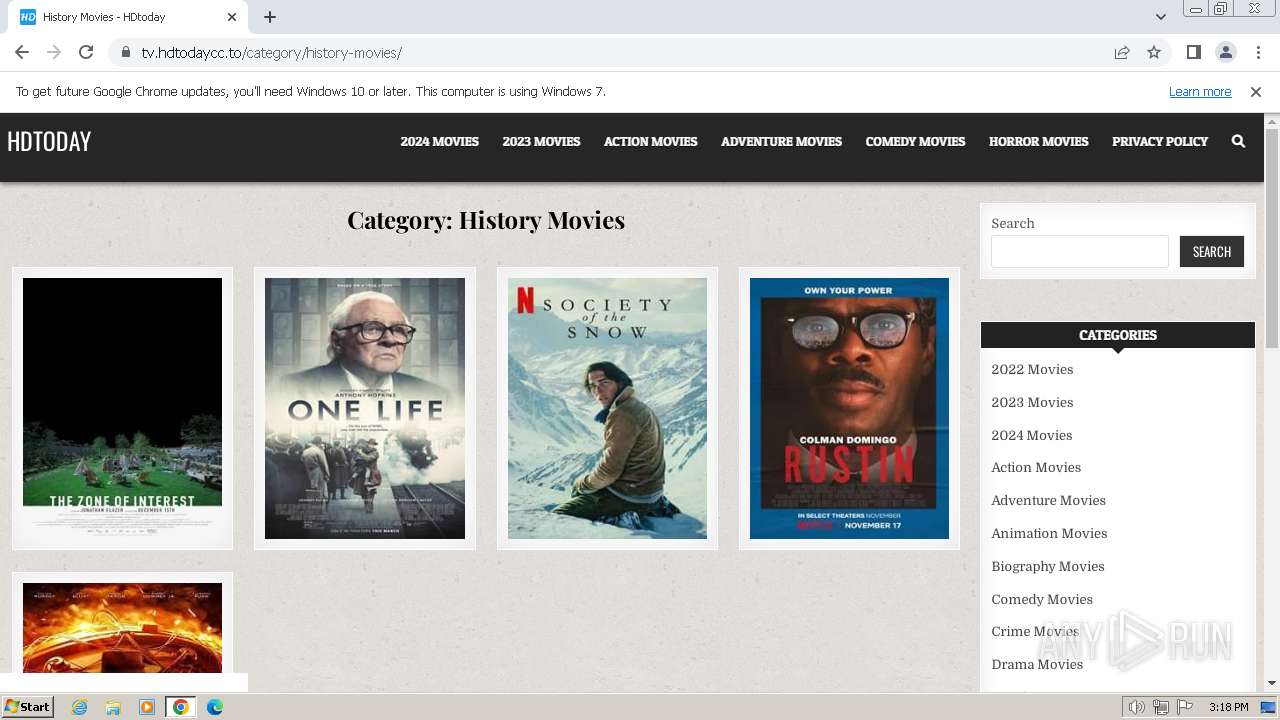
Task: Open Windows Explorer folder in taskbar
Action: click(113, 707)
